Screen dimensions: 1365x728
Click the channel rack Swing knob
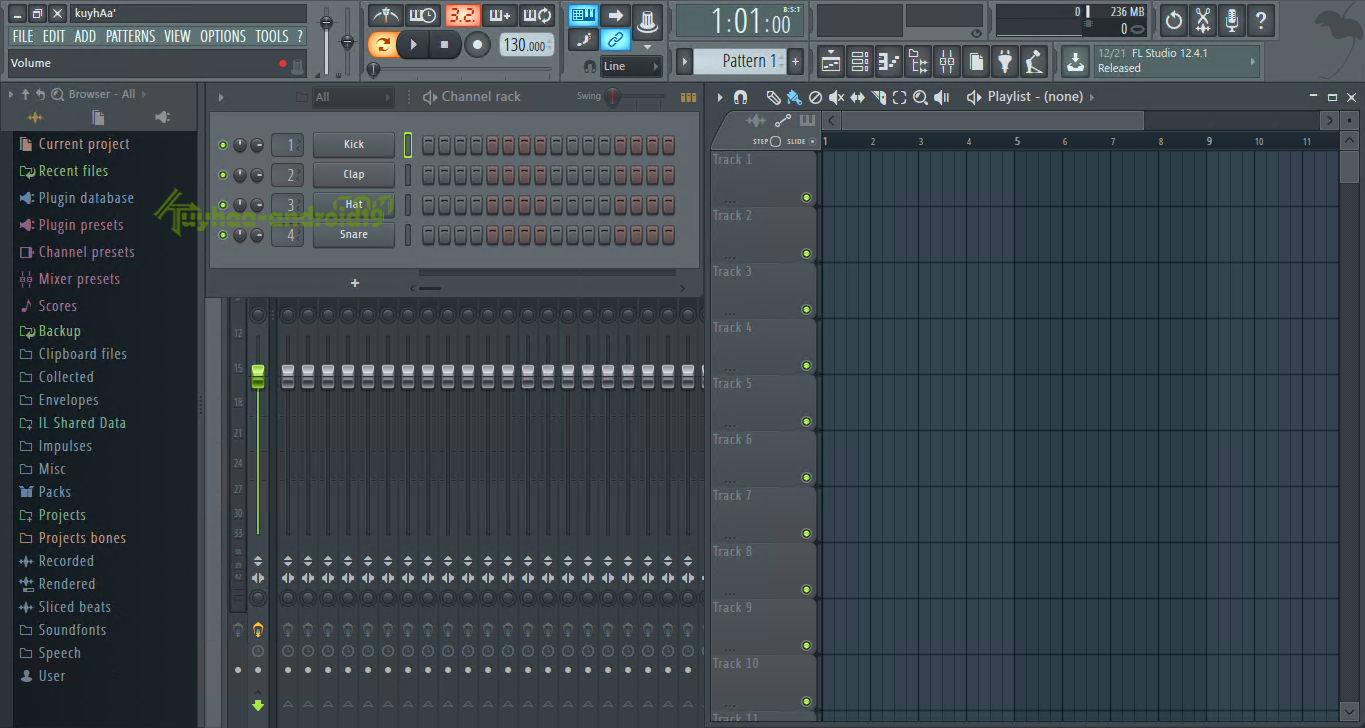coord(613,97)
